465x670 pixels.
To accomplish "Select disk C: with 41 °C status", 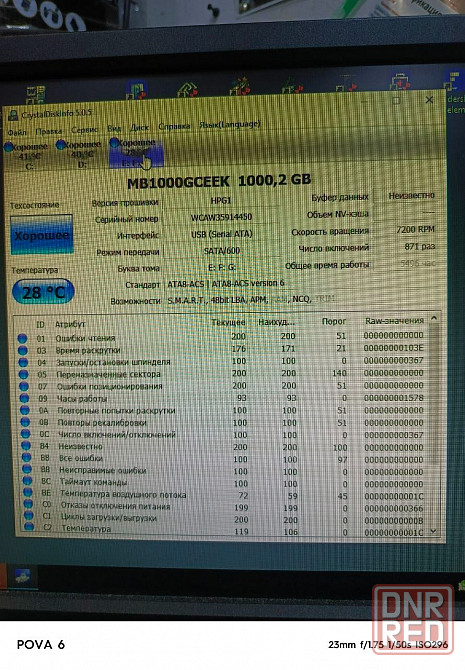I will [27, 156].
